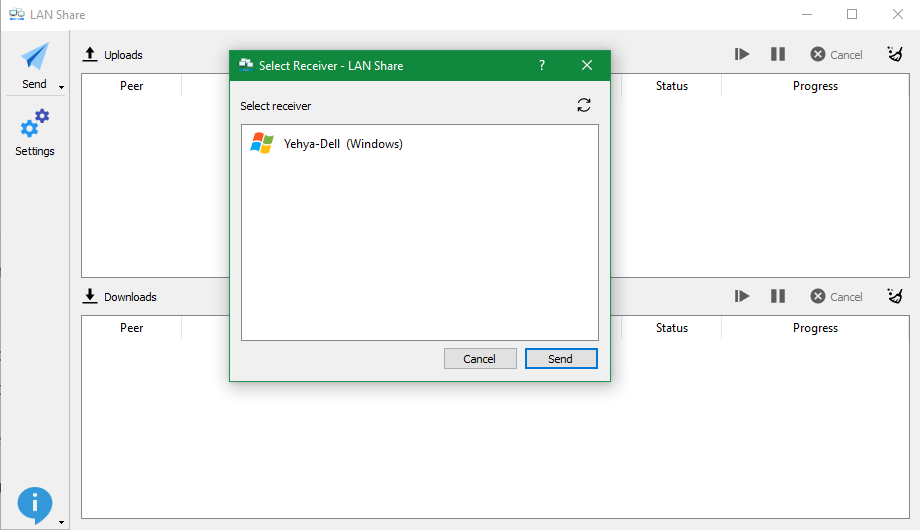Expand the Send dropdown arrow
The width and height of the screenshot is (920, 530).
click(61, 87)
